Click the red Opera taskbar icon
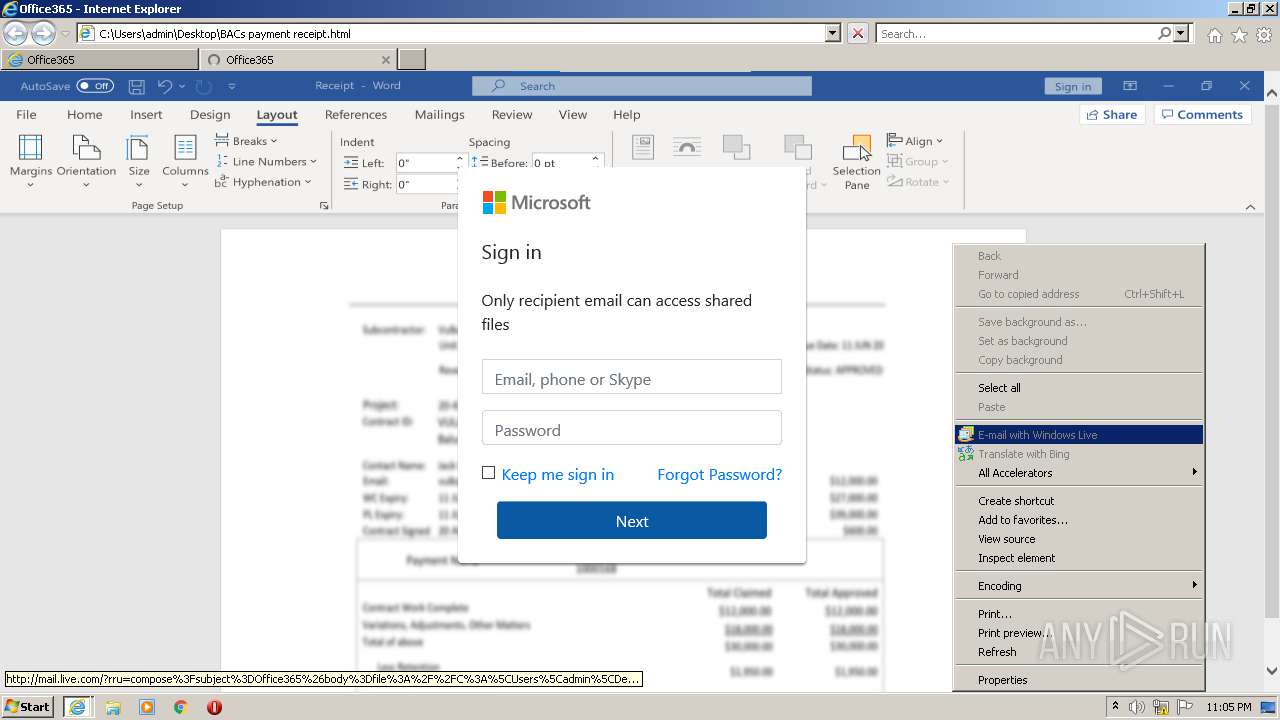The height and width of the screenshot is (720, 1280). [214, 707]
